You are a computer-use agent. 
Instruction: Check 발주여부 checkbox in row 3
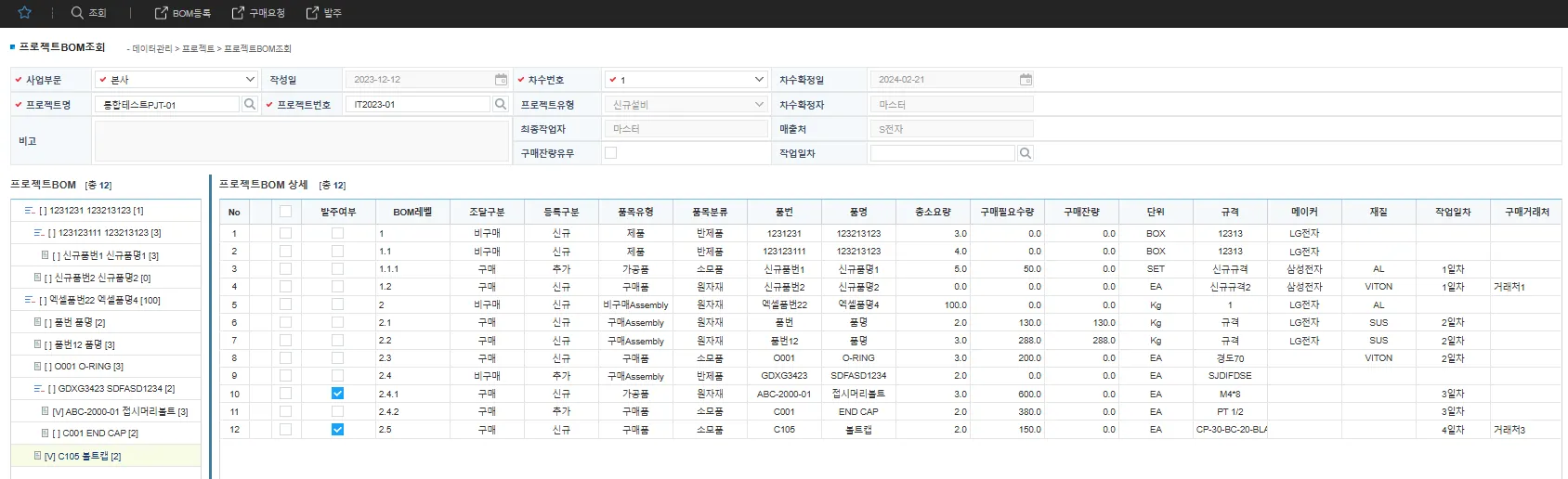tap(337, 269)
